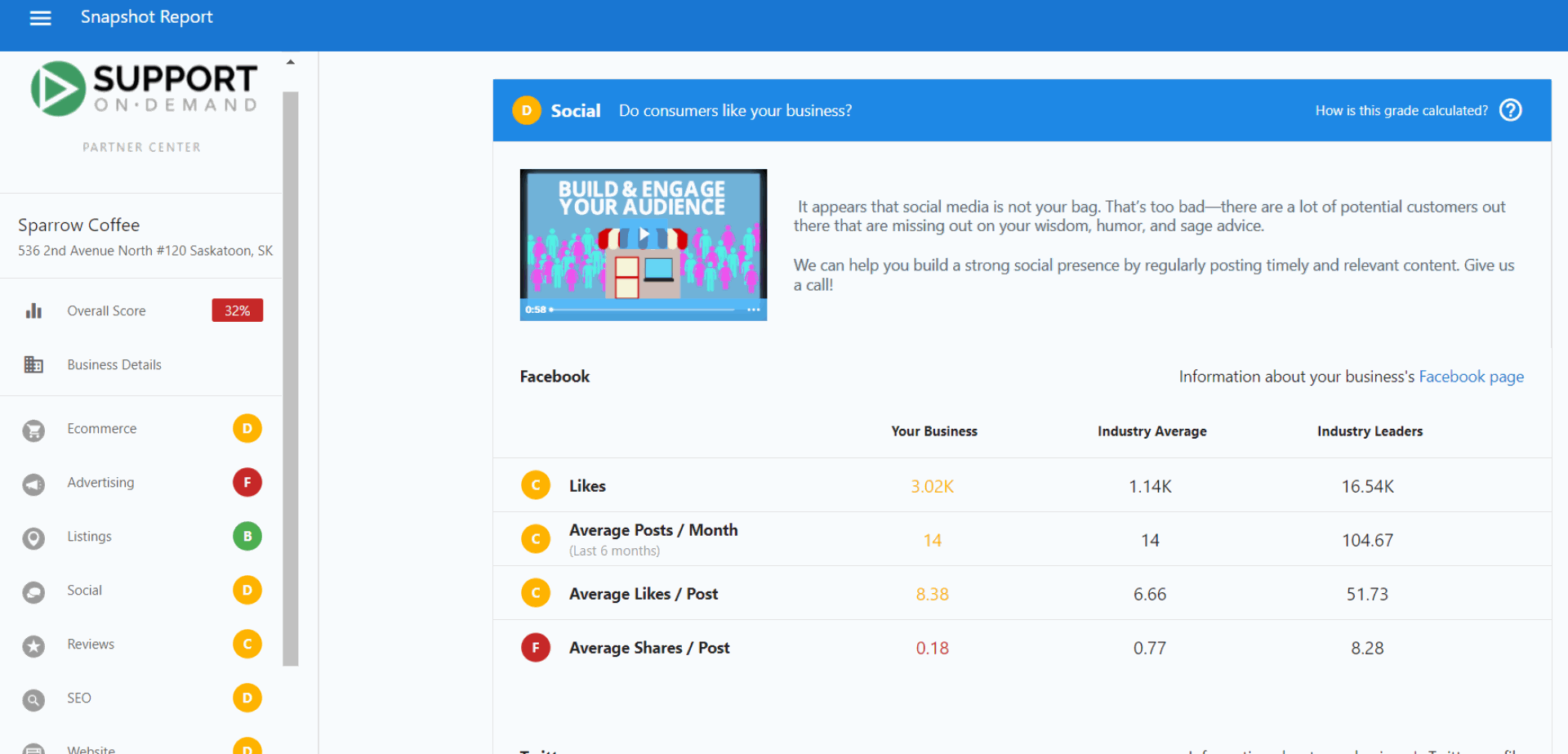The image size is (1568, 754).
Task: Select Business Details in sidebar
Action: 141,364
